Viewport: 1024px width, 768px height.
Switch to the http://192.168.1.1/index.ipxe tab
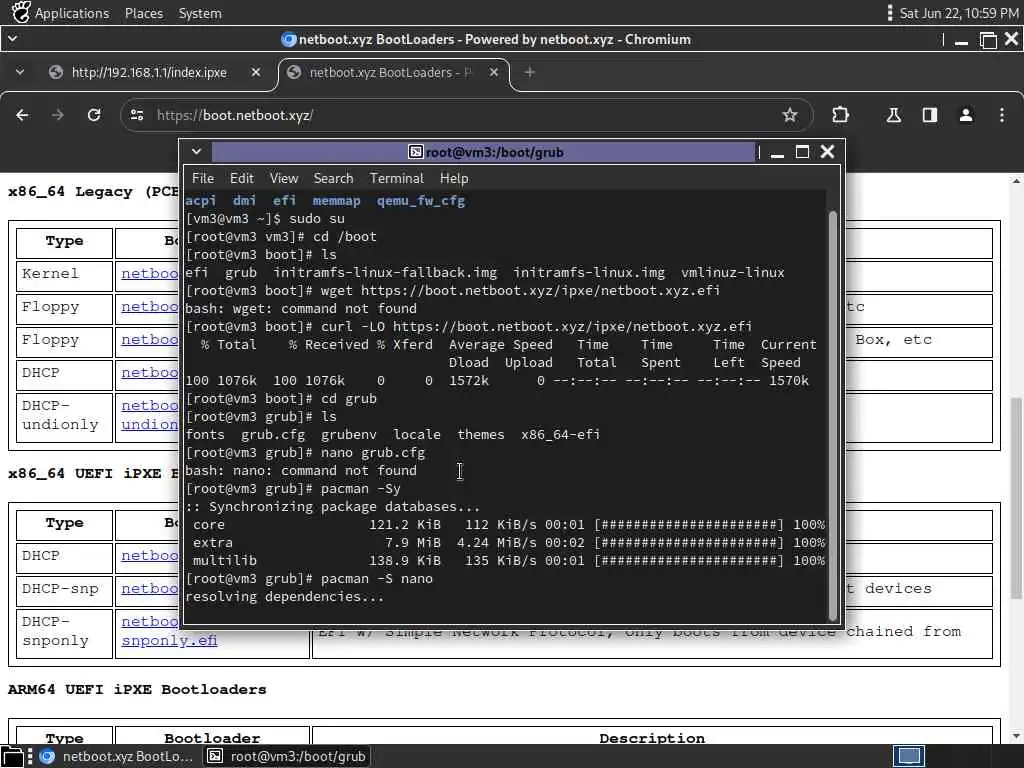[149, 72]
